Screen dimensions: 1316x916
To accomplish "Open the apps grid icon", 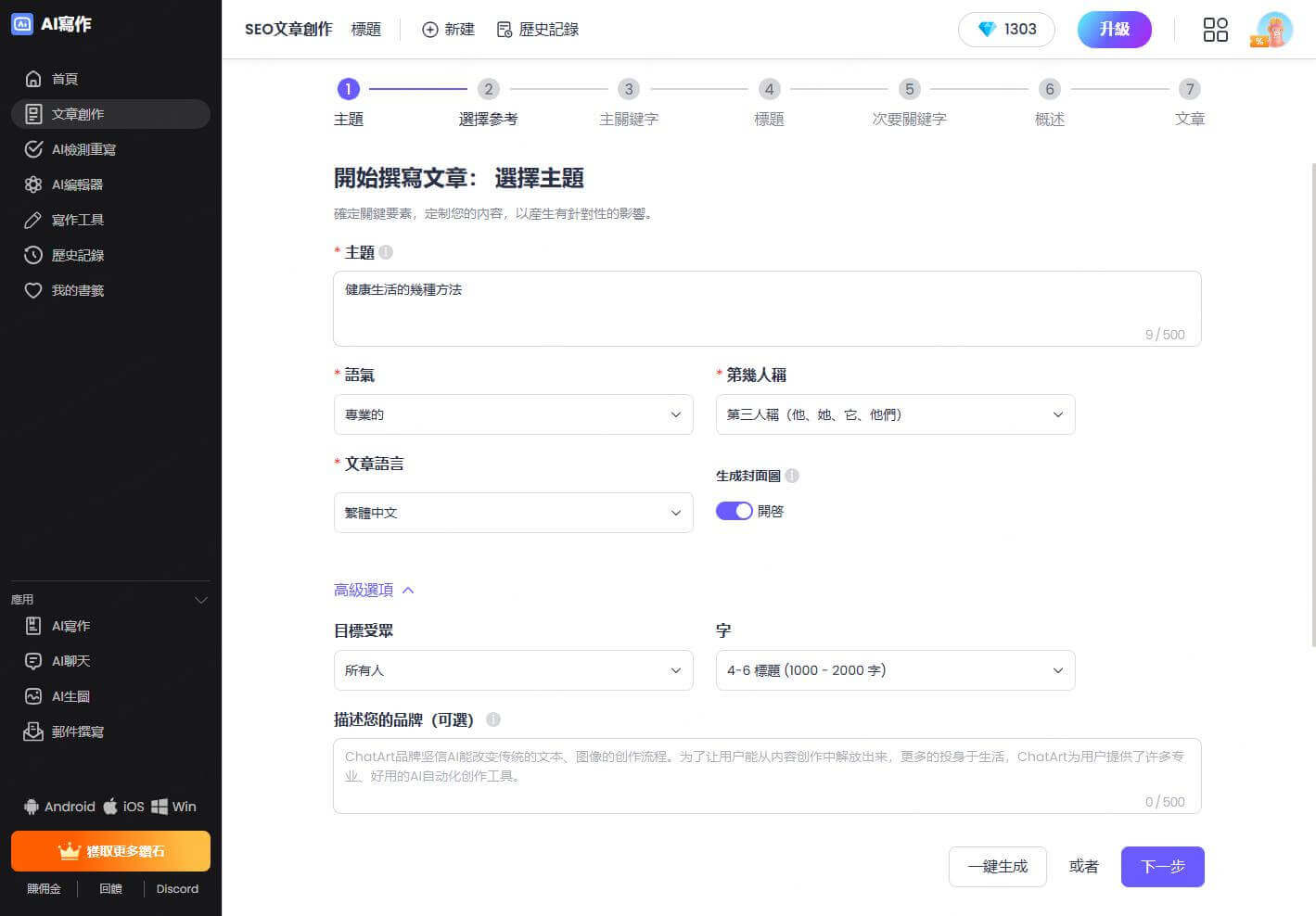I will pyautogui.click(x=1215, y=30).
